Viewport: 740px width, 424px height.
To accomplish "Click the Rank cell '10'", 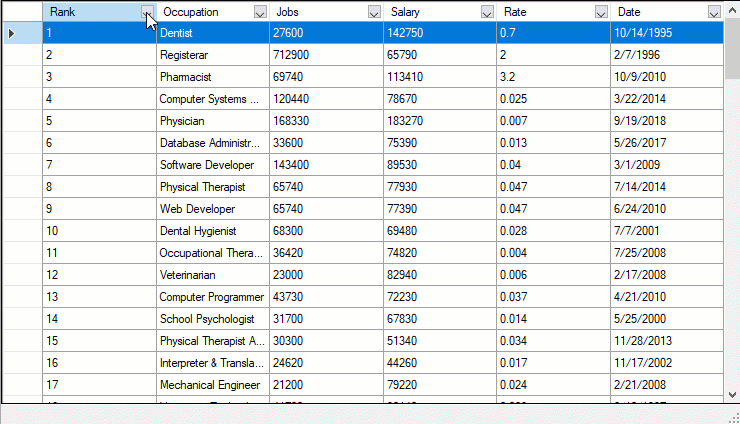I will pyautogui.click(x=100, y=231).
